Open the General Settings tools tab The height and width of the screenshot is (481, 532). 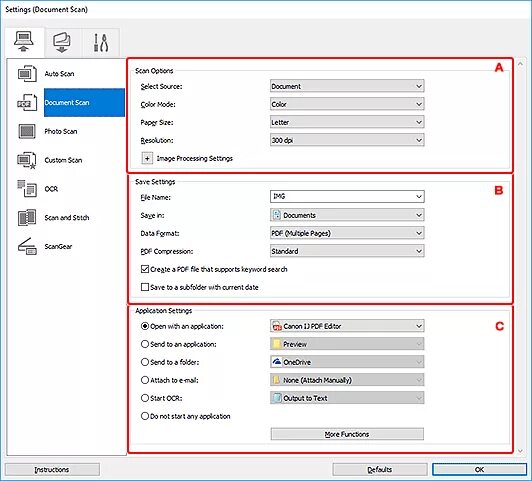click(x=101, y=42)
